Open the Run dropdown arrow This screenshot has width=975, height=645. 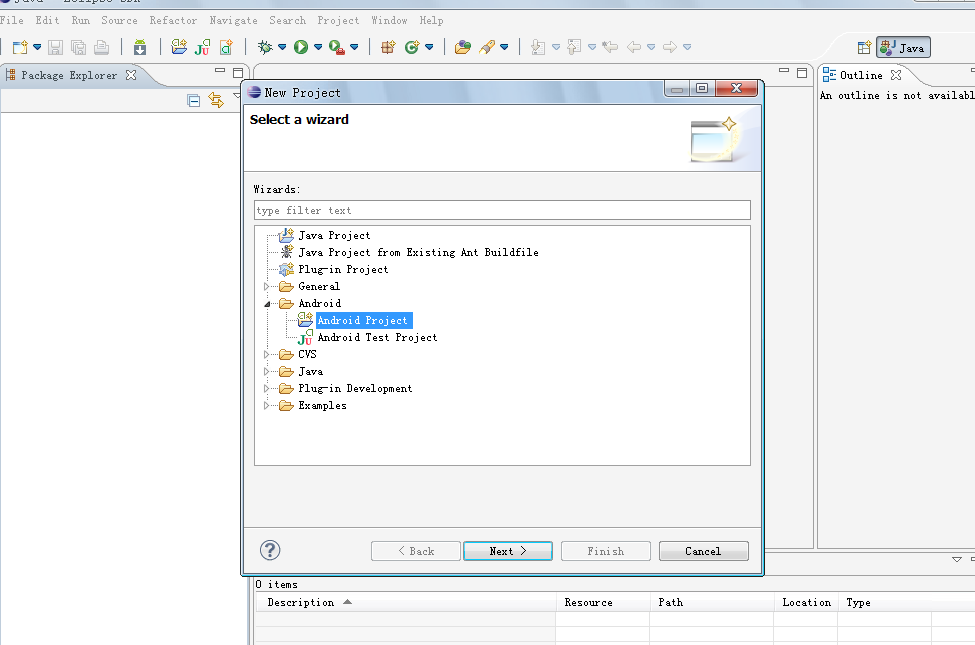318,47
